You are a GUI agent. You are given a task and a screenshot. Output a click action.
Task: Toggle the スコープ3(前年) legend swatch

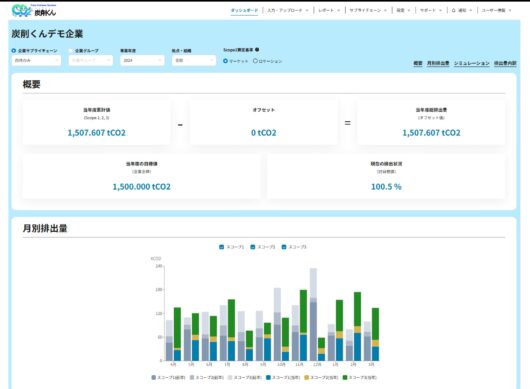(230, 378)
